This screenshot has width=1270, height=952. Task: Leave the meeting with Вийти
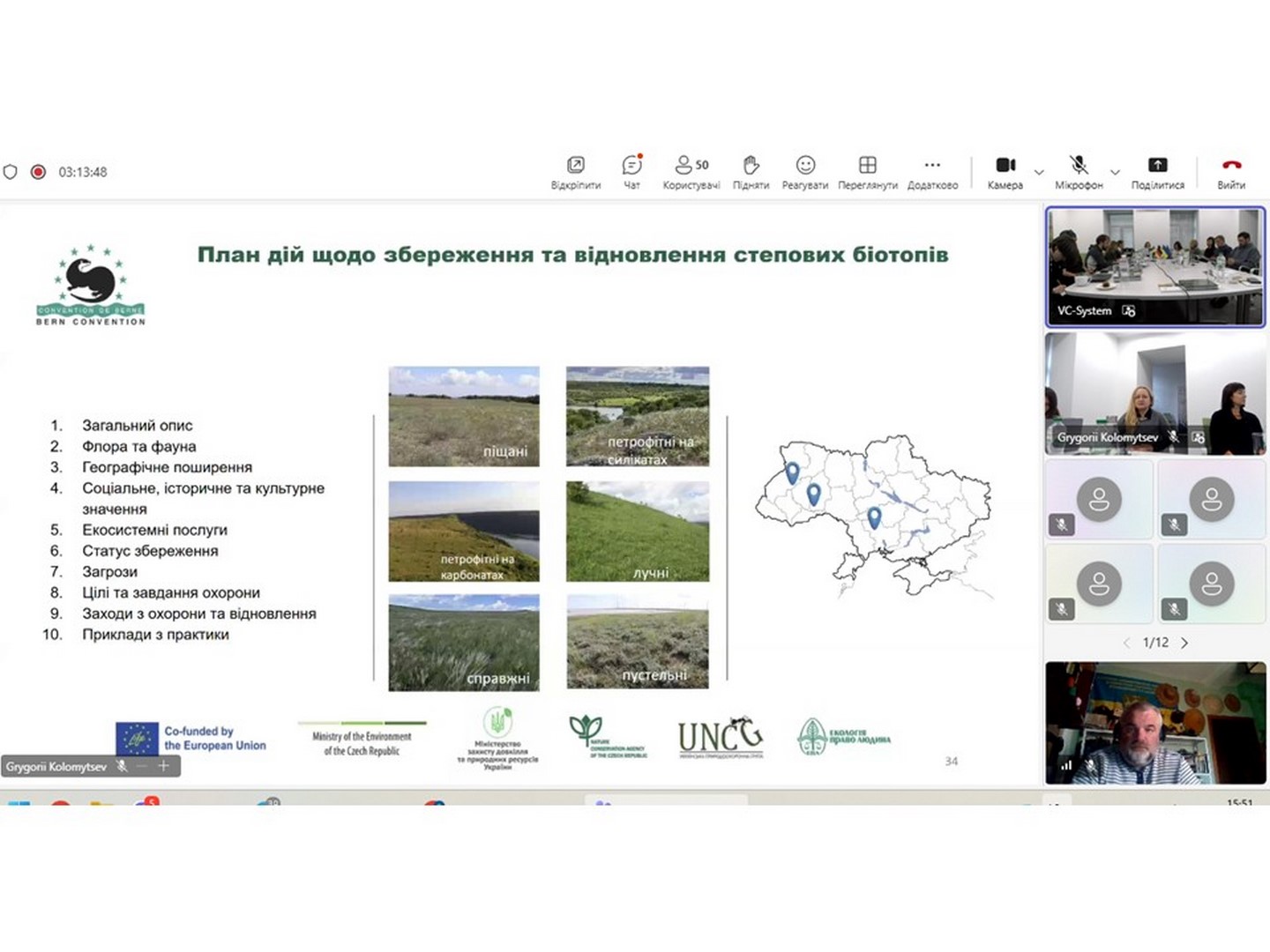1231,171
